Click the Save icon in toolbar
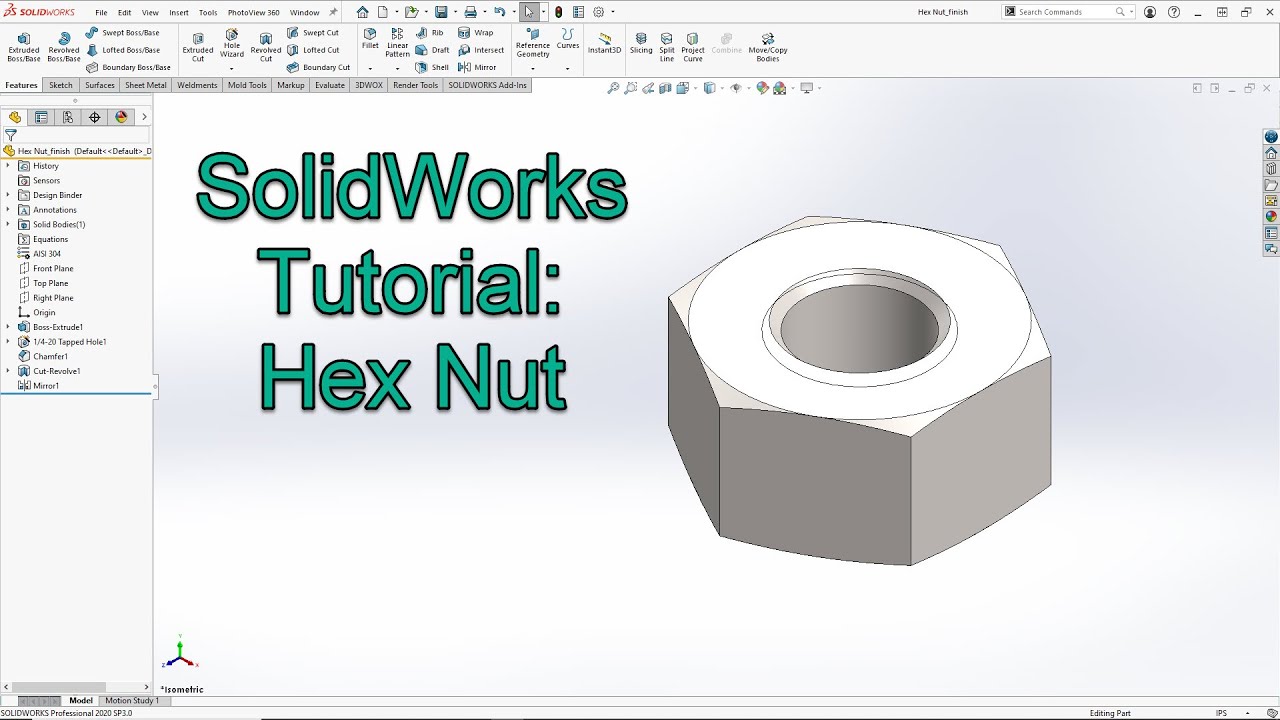 click(441, 12)
